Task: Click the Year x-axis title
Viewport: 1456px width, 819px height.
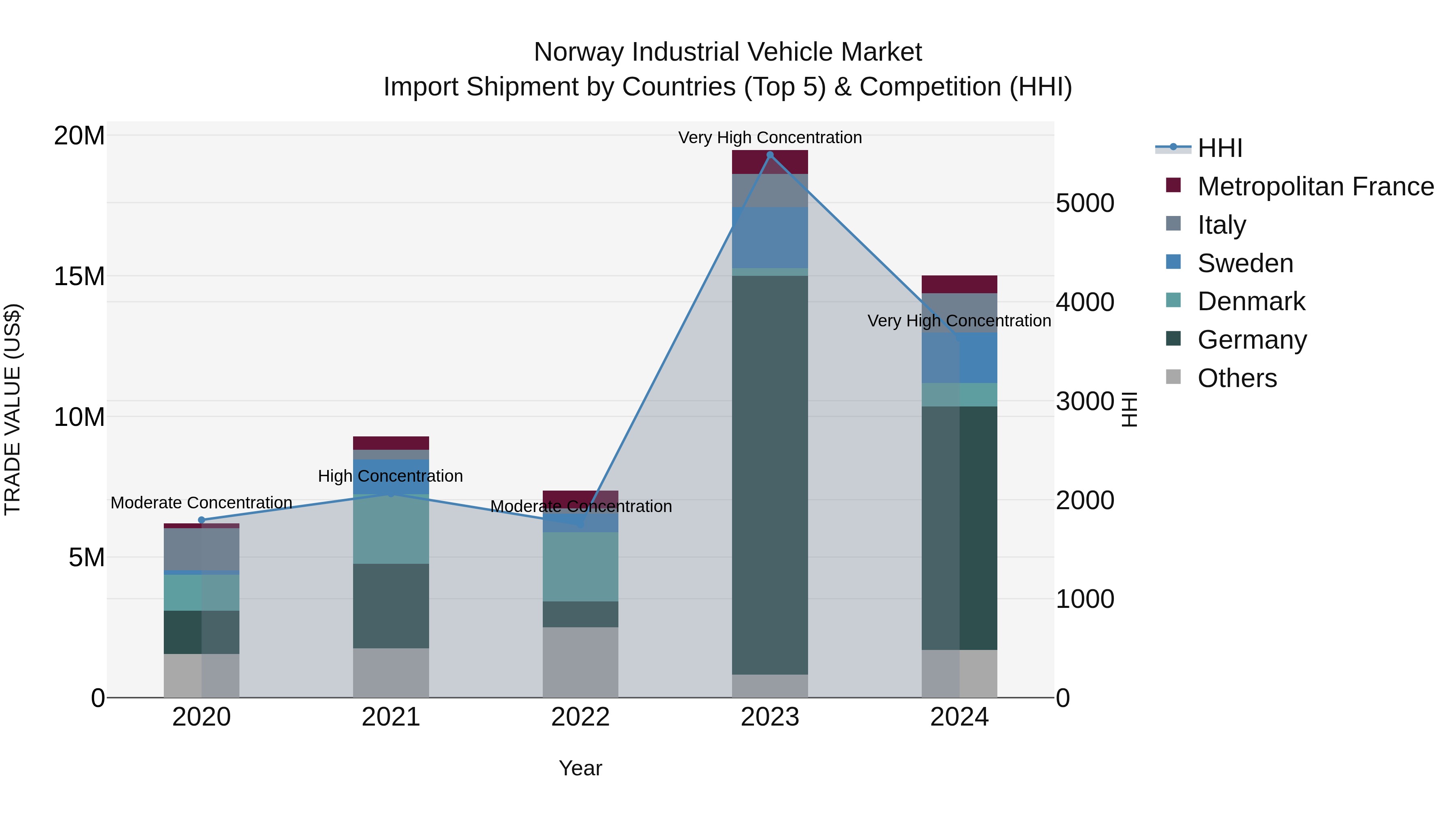Action: [x=580, y=768]
